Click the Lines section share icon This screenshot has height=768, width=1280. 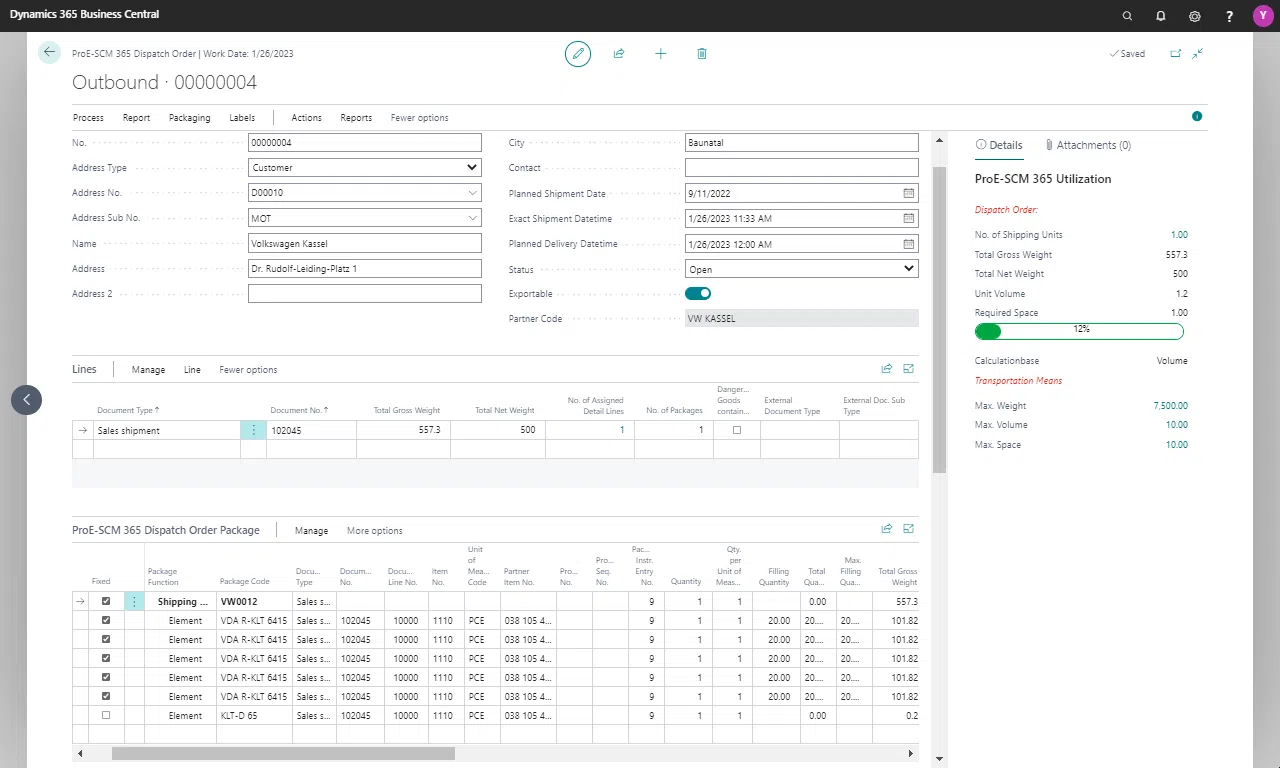point(887,369)
